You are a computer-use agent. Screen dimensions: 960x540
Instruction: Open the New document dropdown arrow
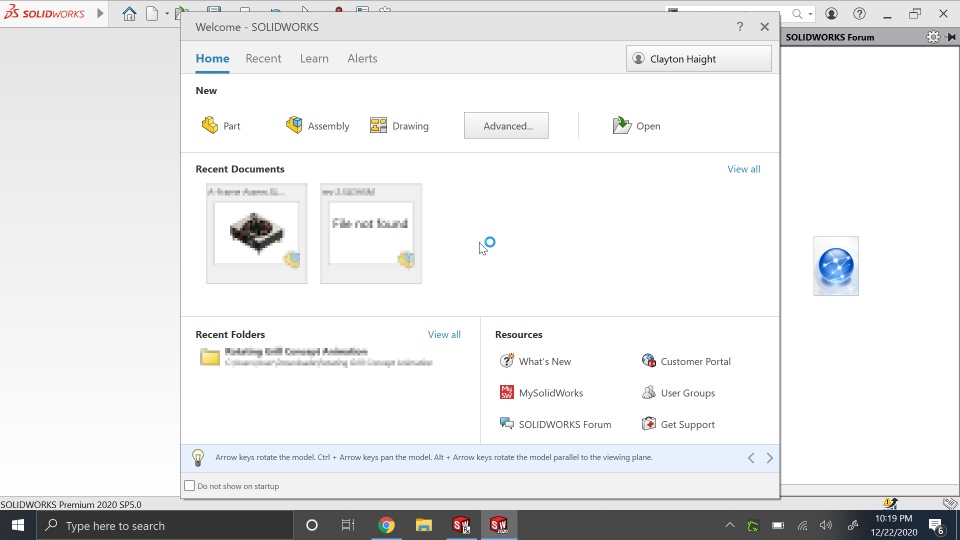167,13
